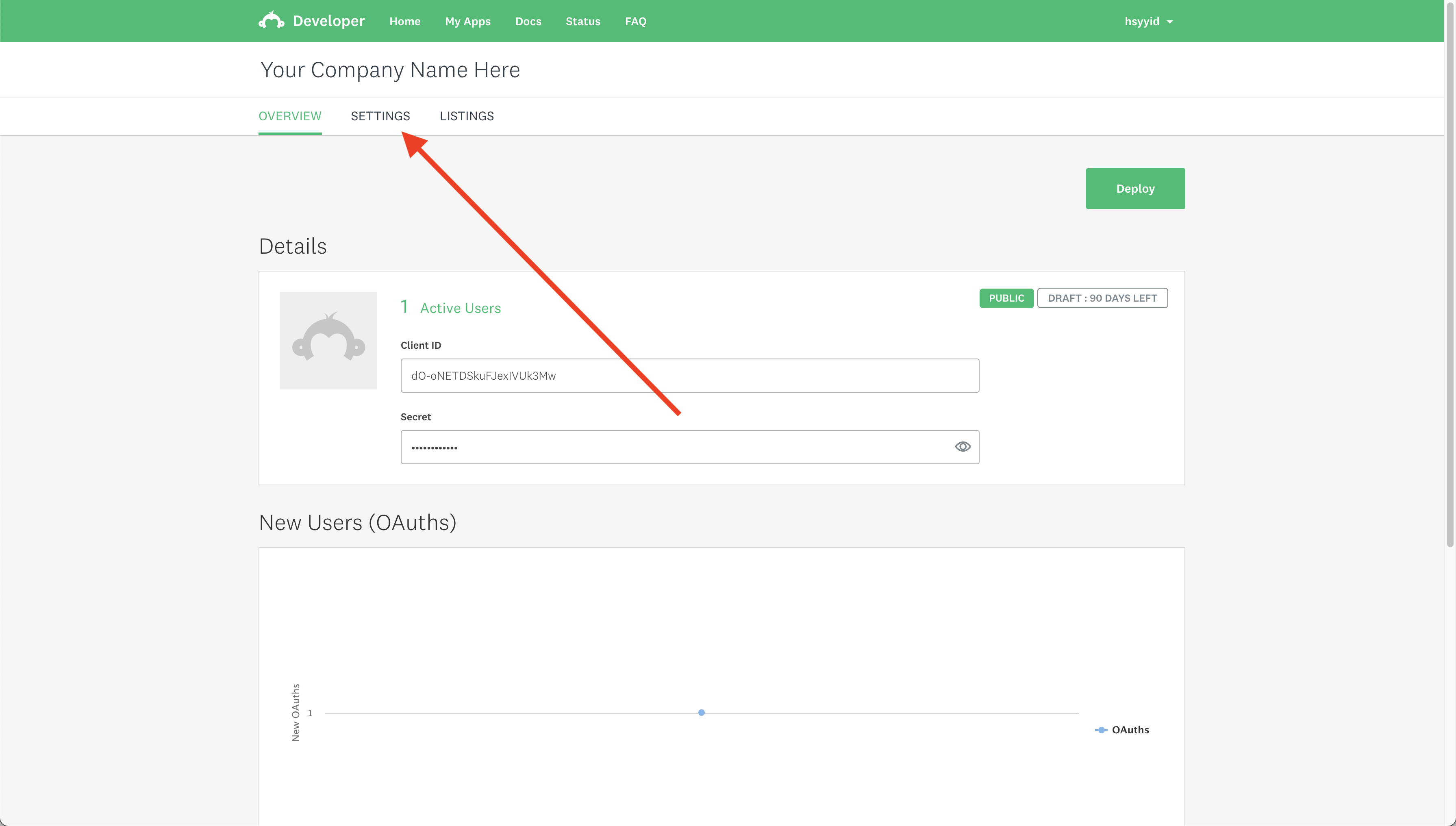This screenshot has width=1456, height=826.
Task: Select the OVERVIEW tab
Action: (x=290, y=116)
